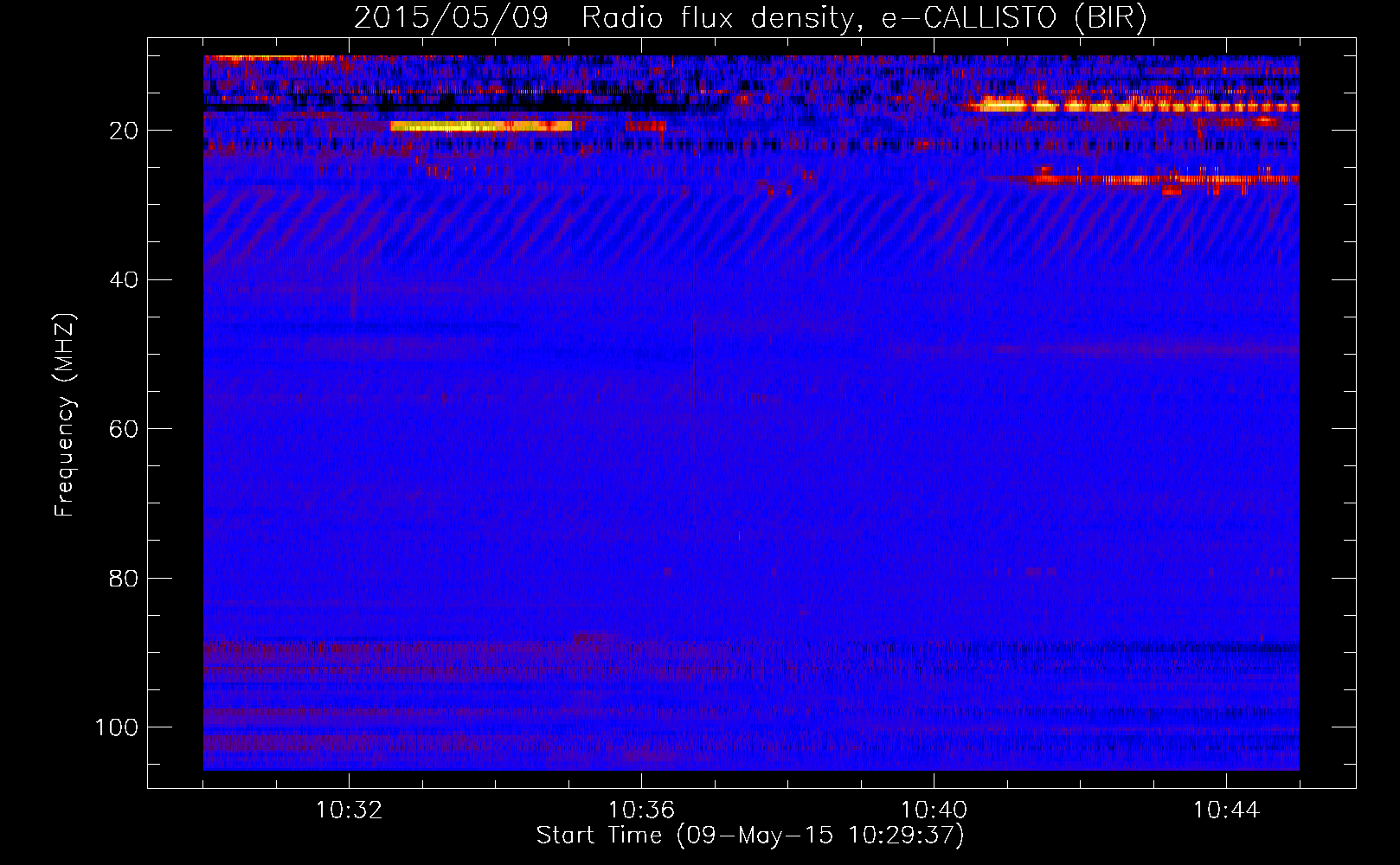
Task: Click the 80 frequency tick label
Action: [x=124, y=578]
